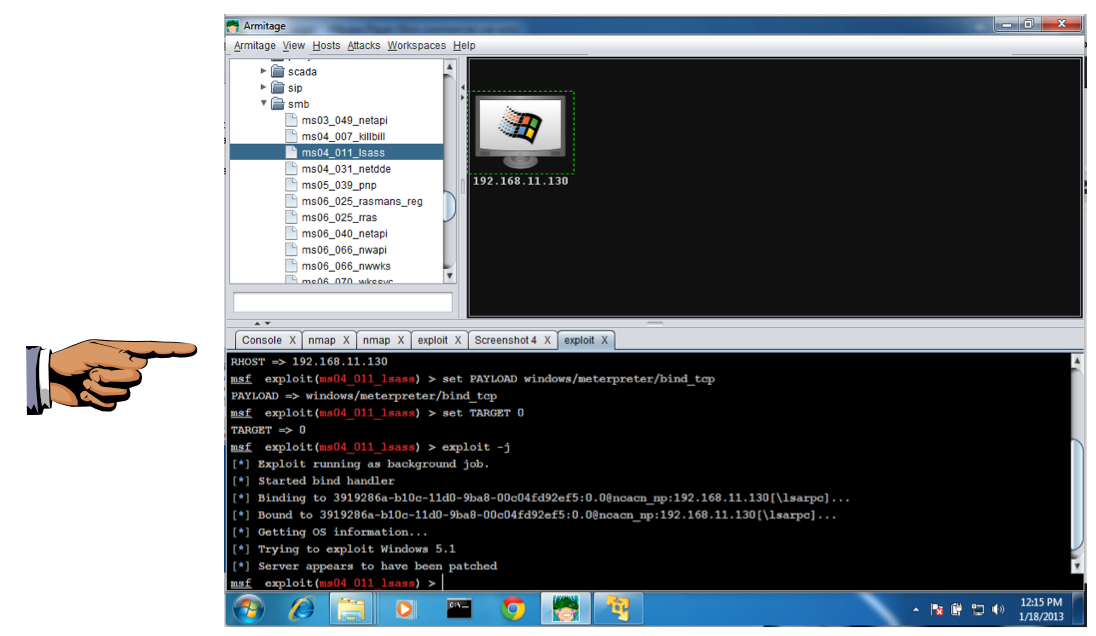Select the 192.168.11.130 Windows host icon
1096x636 pixels.
click(521, 132)
